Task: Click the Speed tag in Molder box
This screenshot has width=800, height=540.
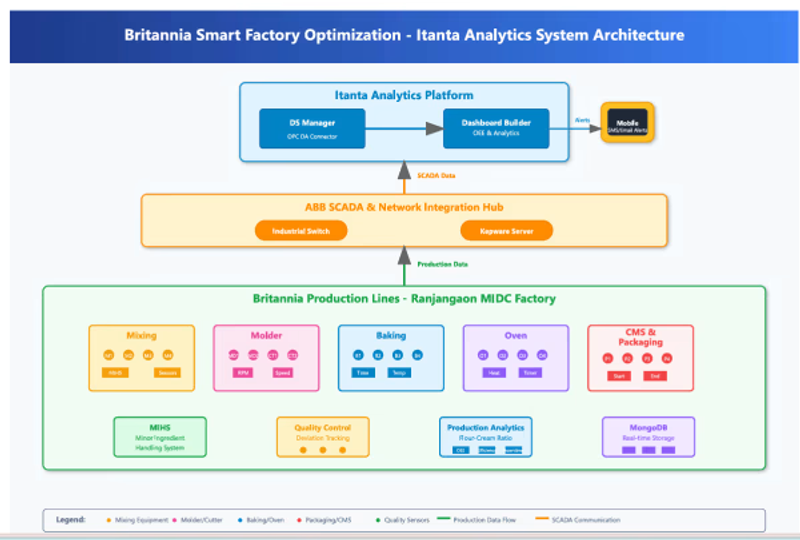Action: (x=283, y=373)
